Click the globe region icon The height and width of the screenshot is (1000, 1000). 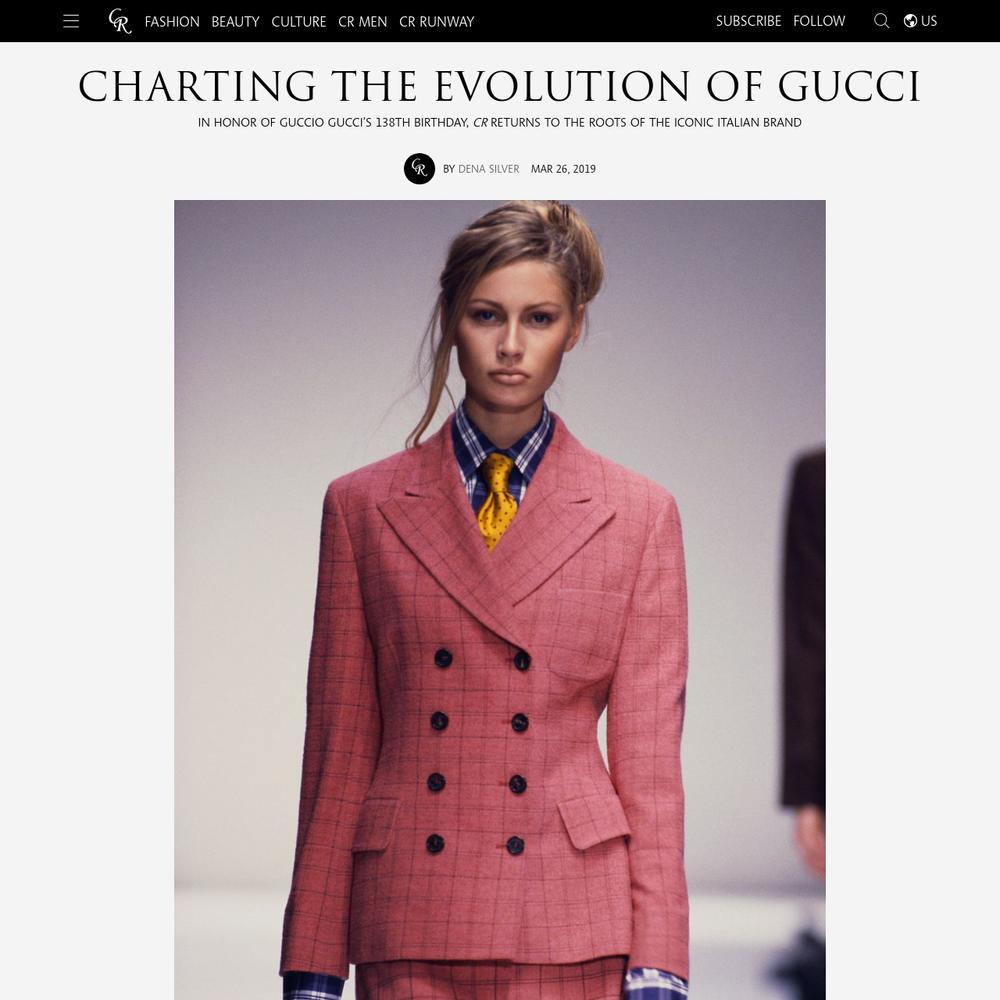(910, 21)
